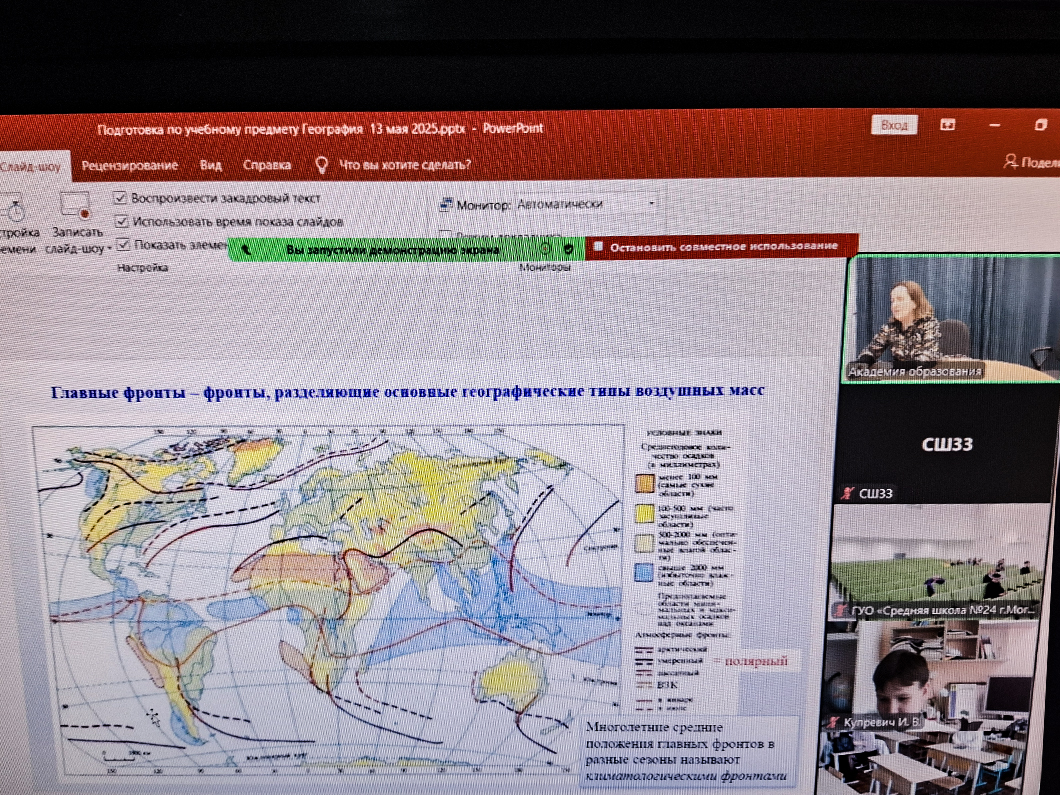Click the yellow '100-500 мм' legend swatch
The width and height of the screenshot is (1060, 795).
pos(645,514)
